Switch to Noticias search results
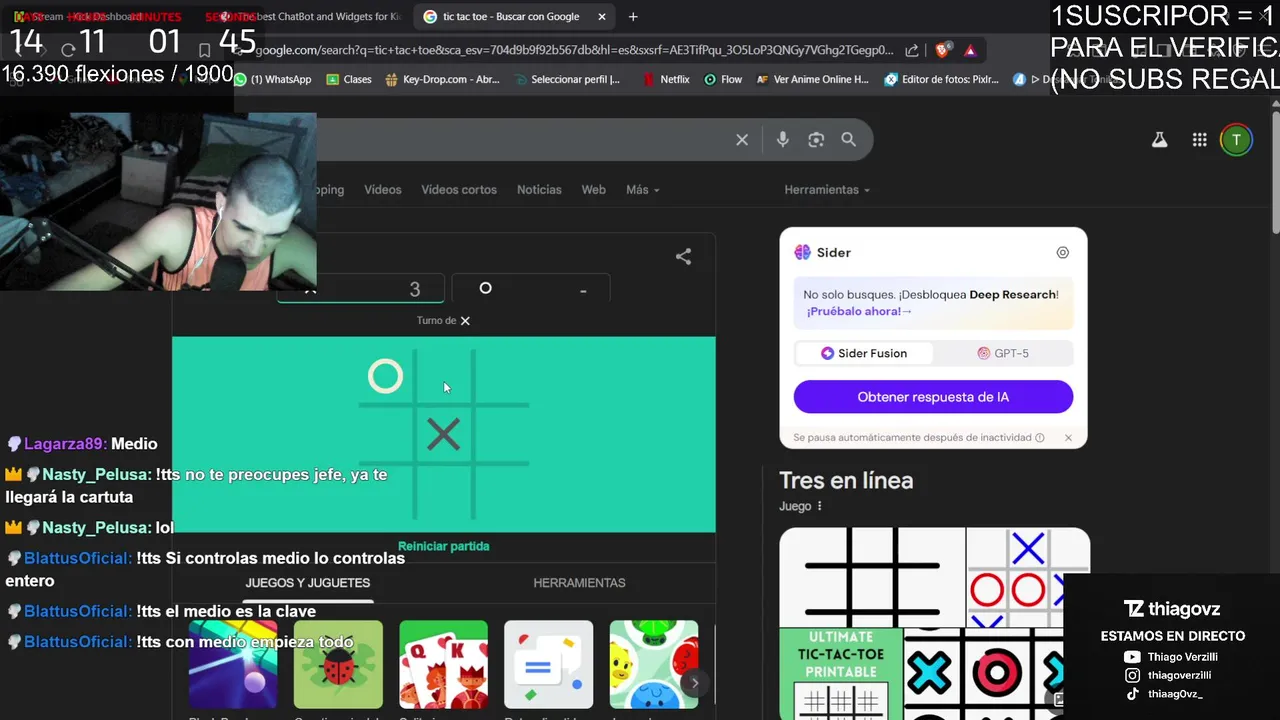Viewport: 1280px width, 720px height. coord(539,190)
